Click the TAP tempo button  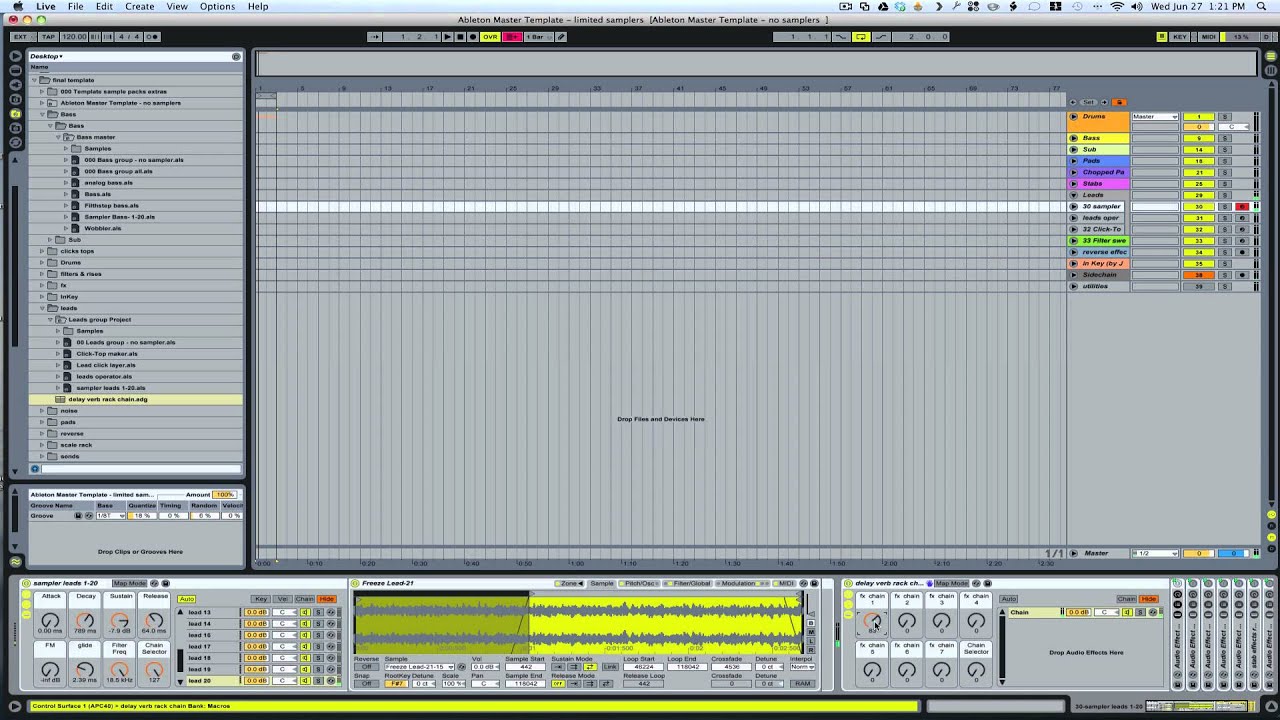tap(48, 37)
